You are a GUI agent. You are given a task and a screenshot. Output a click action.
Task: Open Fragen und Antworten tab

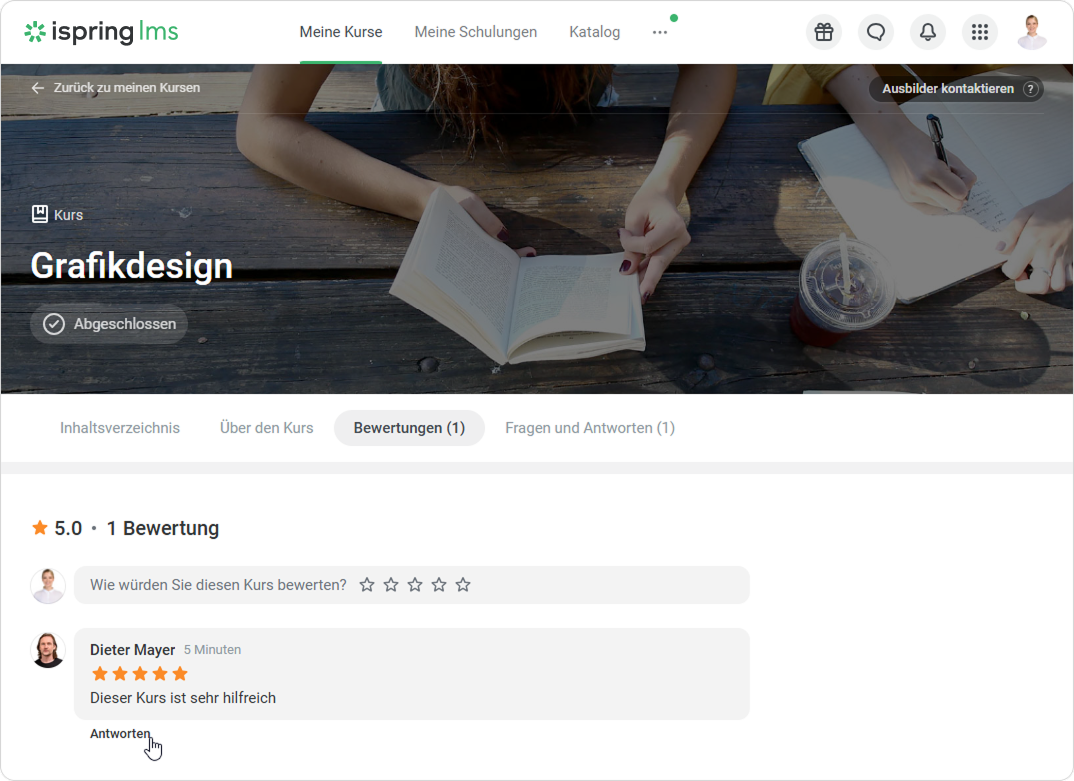click(x=589, y=428)
